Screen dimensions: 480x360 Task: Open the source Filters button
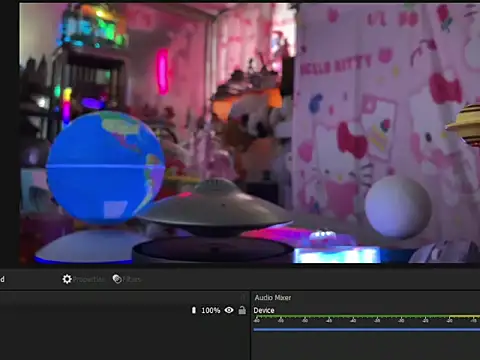click(x=127, y=279)
